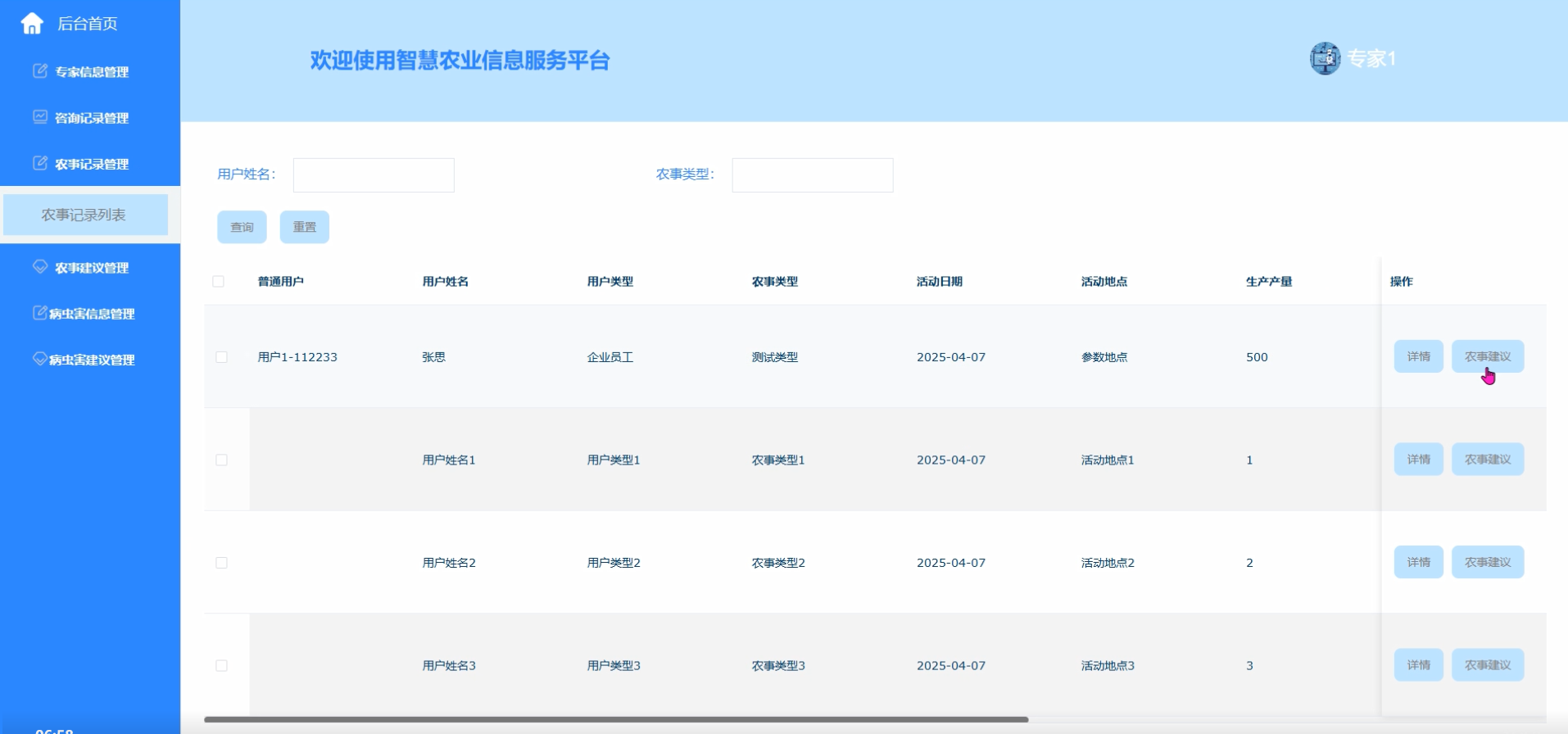
Task: Open the 咨询记录管理 menu
Action: [90, 117]
